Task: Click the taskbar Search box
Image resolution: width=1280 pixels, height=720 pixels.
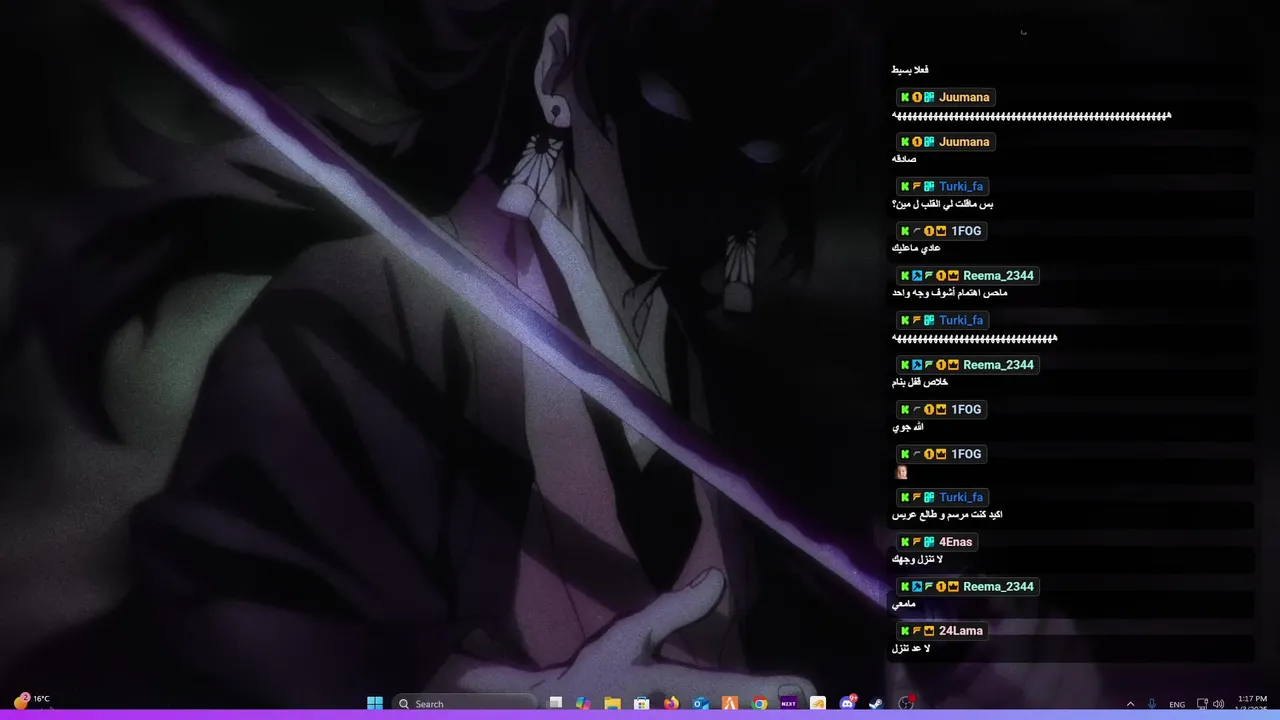Action: [464, 703]
